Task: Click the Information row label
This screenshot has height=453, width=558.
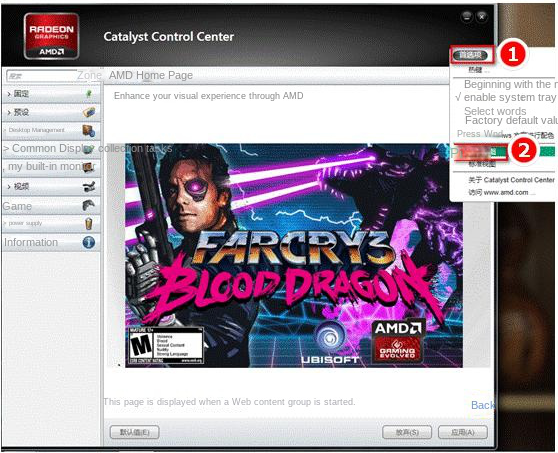Action: pyautogui.click(x=31, y=242)
